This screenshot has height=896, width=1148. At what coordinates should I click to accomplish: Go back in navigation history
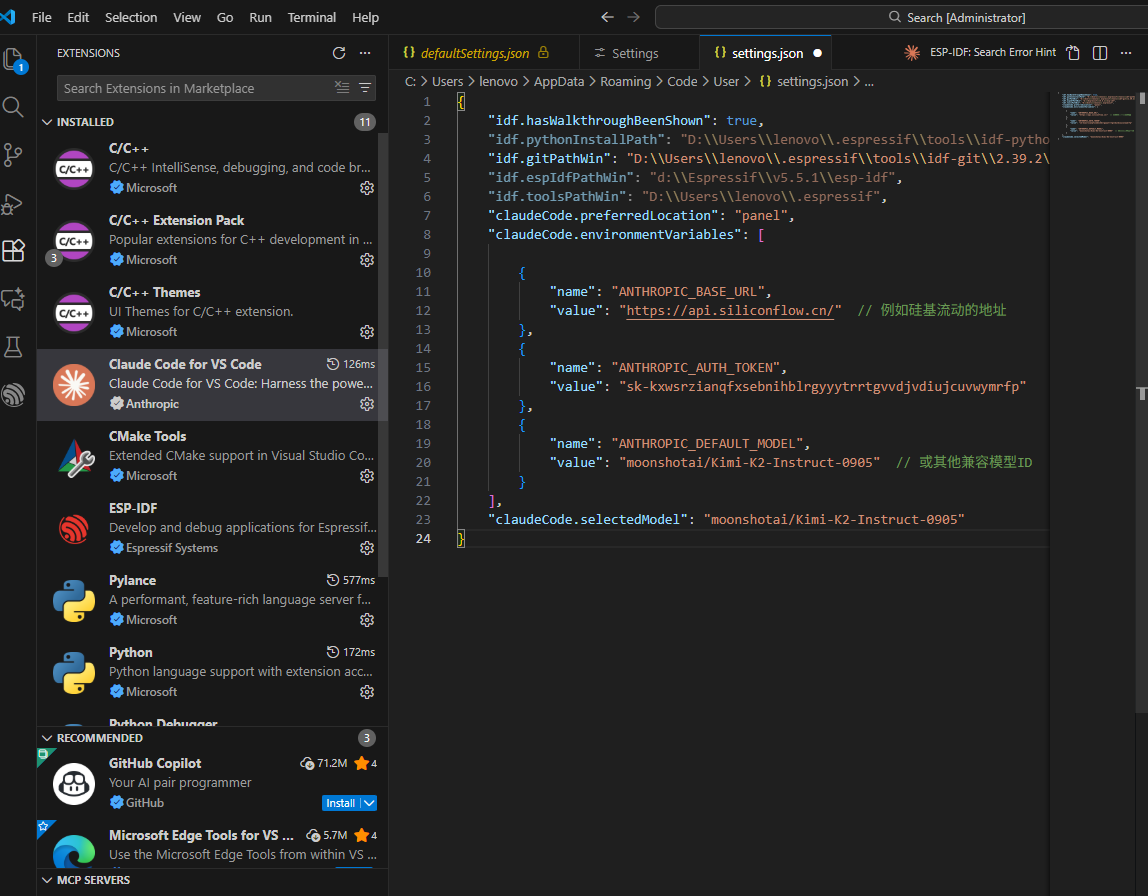click(607, 17)
